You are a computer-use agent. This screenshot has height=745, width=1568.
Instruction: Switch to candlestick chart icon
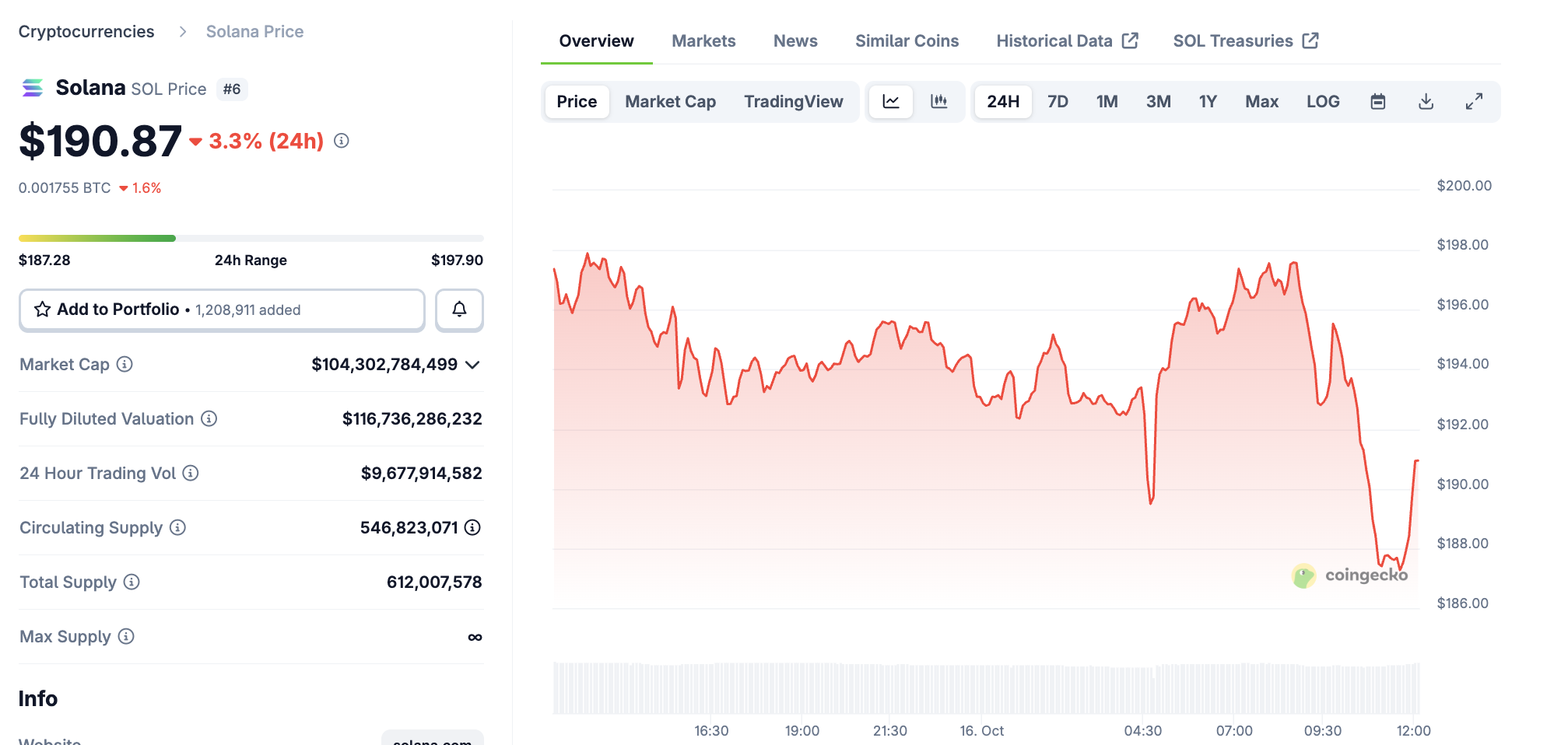(939, 102)
